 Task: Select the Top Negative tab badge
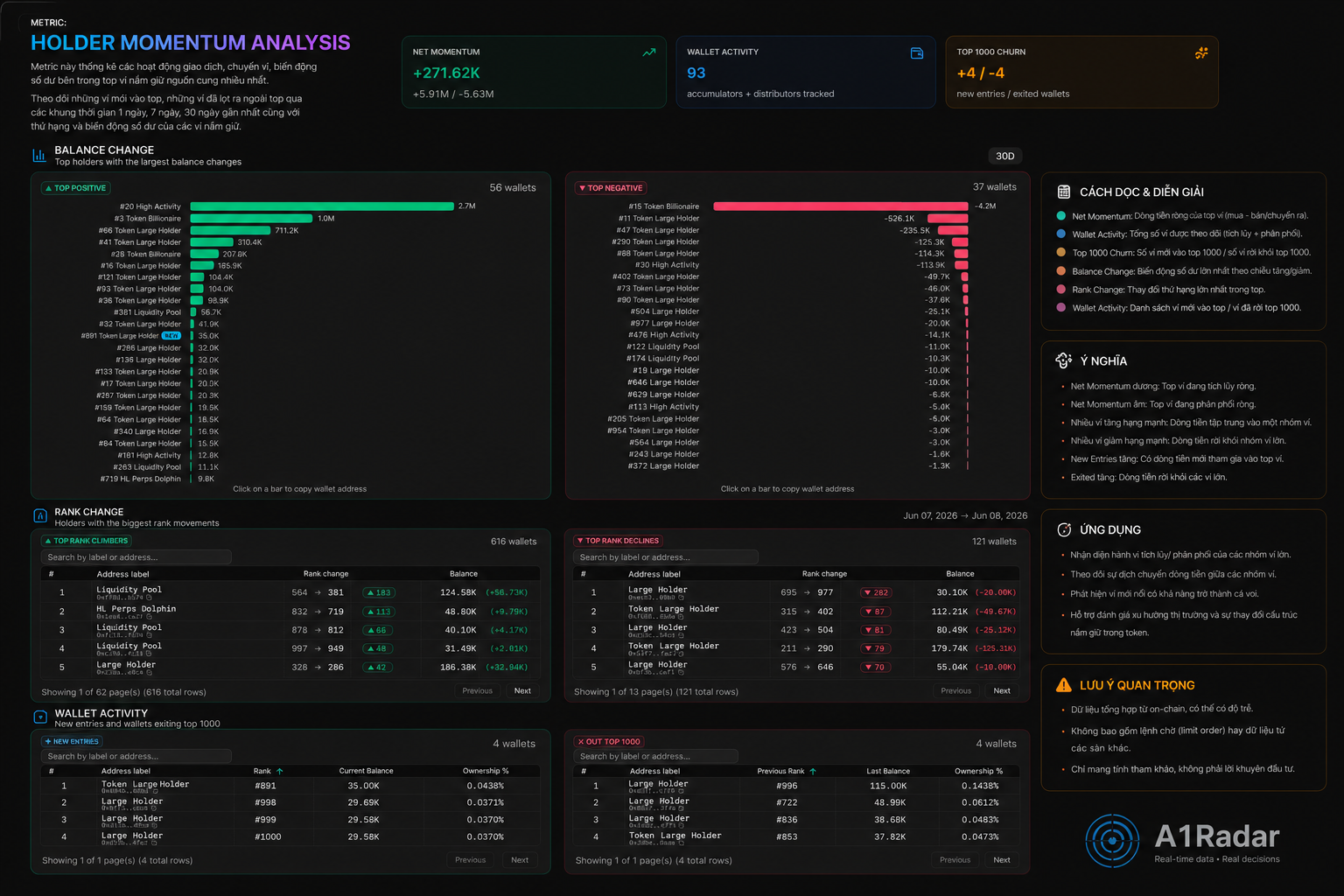[x=610, y=188]
